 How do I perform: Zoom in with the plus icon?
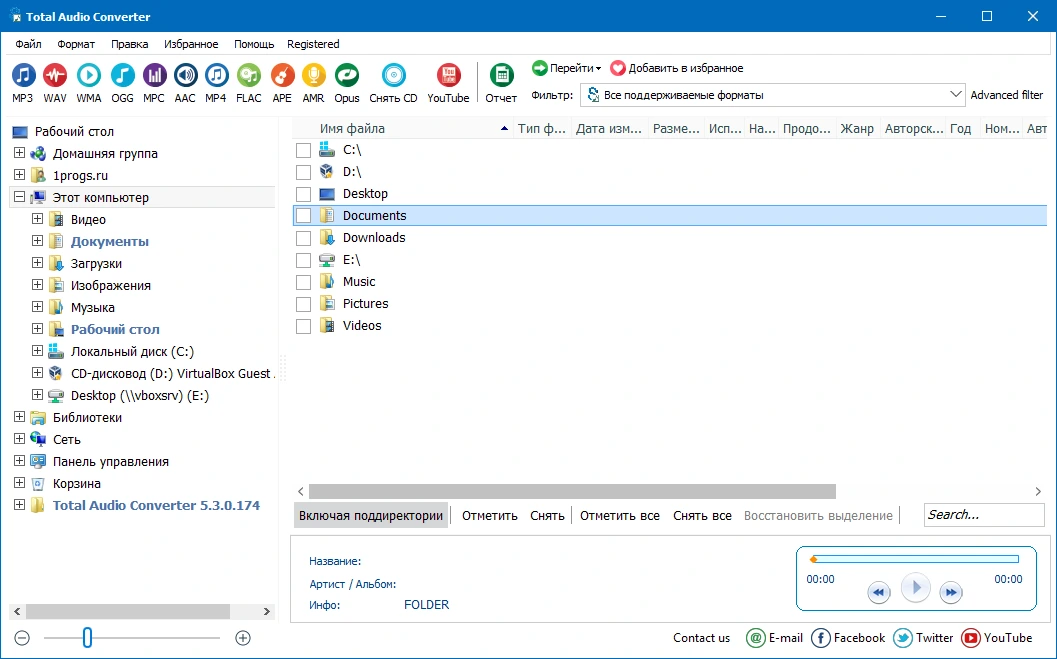(243, 638)
